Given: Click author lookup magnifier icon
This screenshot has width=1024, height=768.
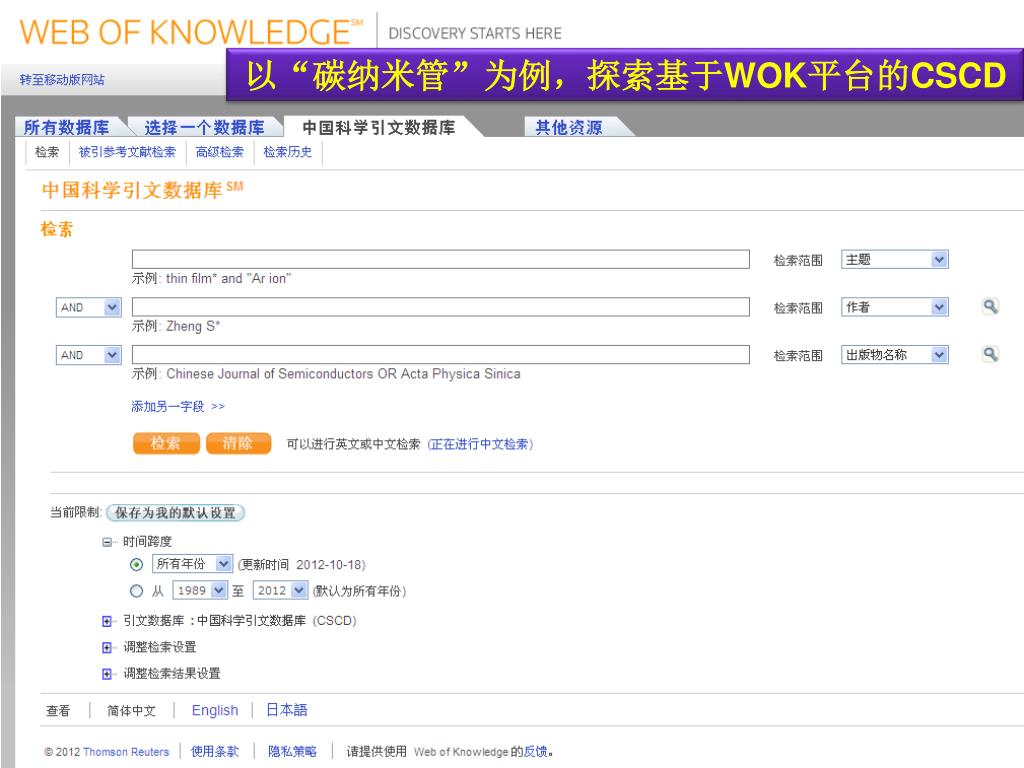Looking at the screenshot, I should pos(990,306).
